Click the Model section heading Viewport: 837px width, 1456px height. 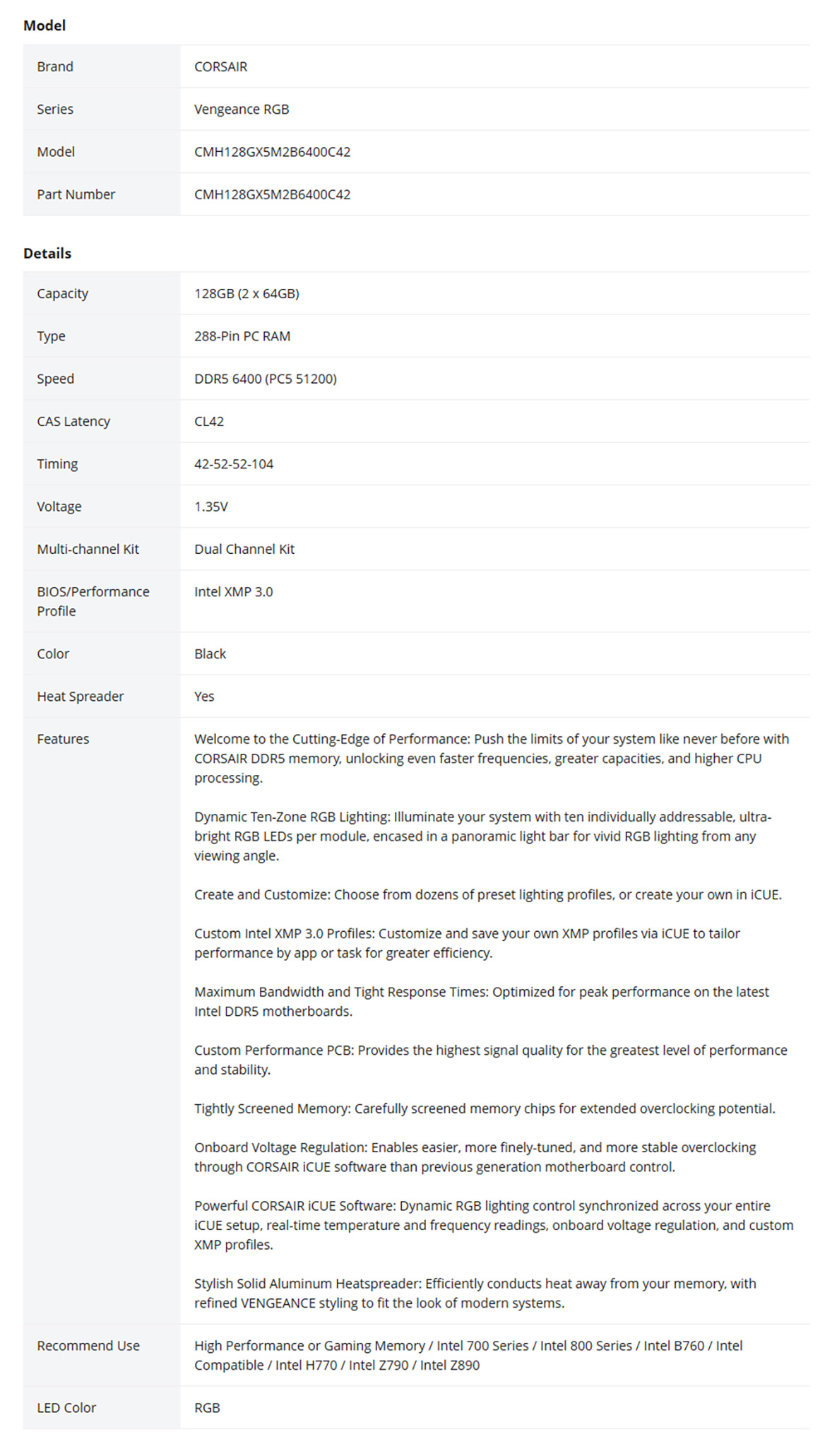44,25
